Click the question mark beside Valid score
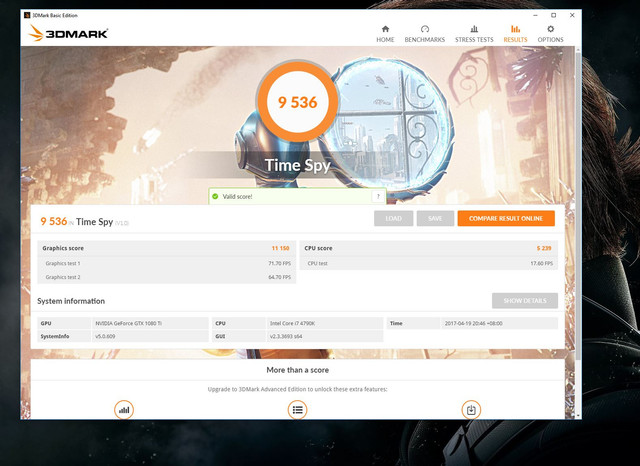640x466 pixels. coord(378,196)
